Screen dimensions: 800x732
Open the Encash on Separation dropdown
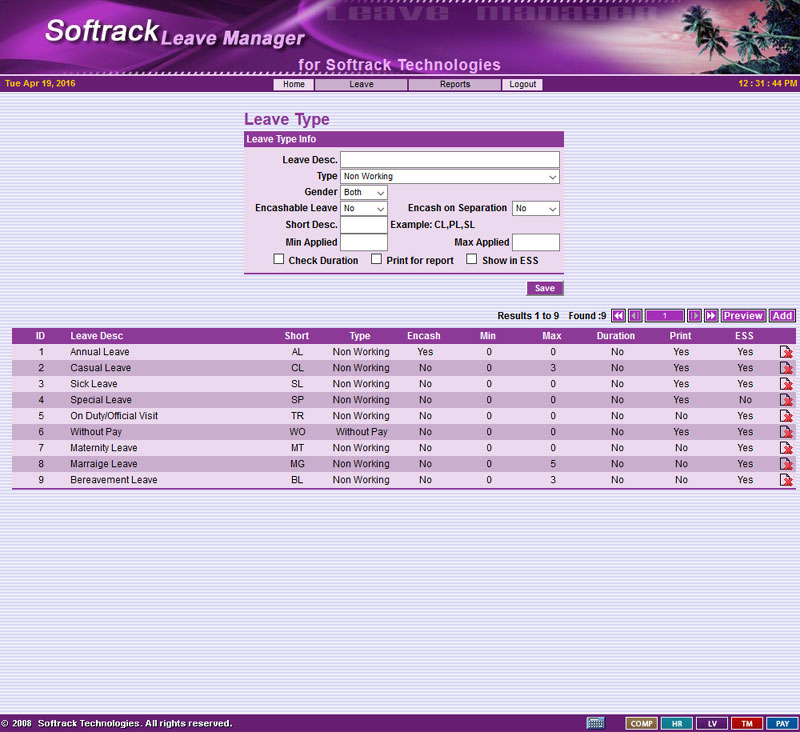tap(535, 208)
